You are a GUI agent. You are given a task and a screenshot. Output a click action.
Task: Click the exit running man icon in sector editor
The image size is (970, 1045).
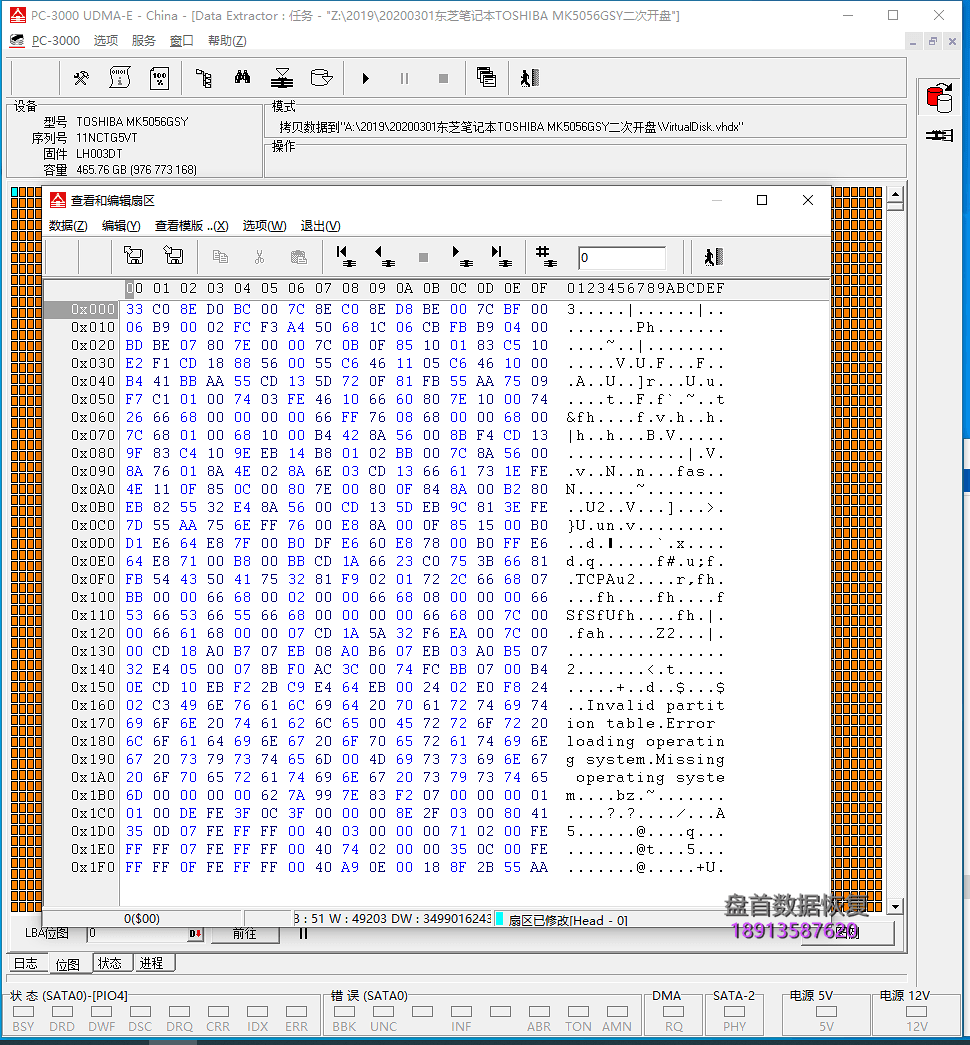coord(714,257)
